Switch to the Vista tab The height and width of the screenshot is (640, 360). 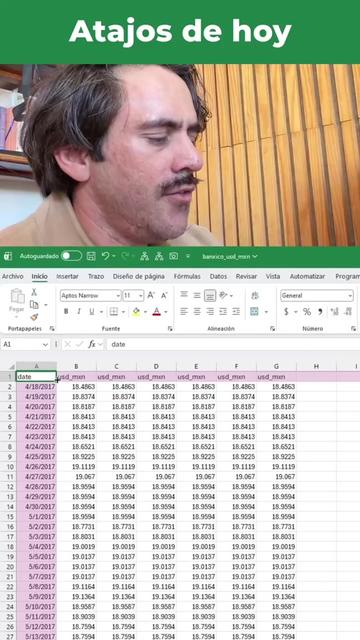coord(273,276)
